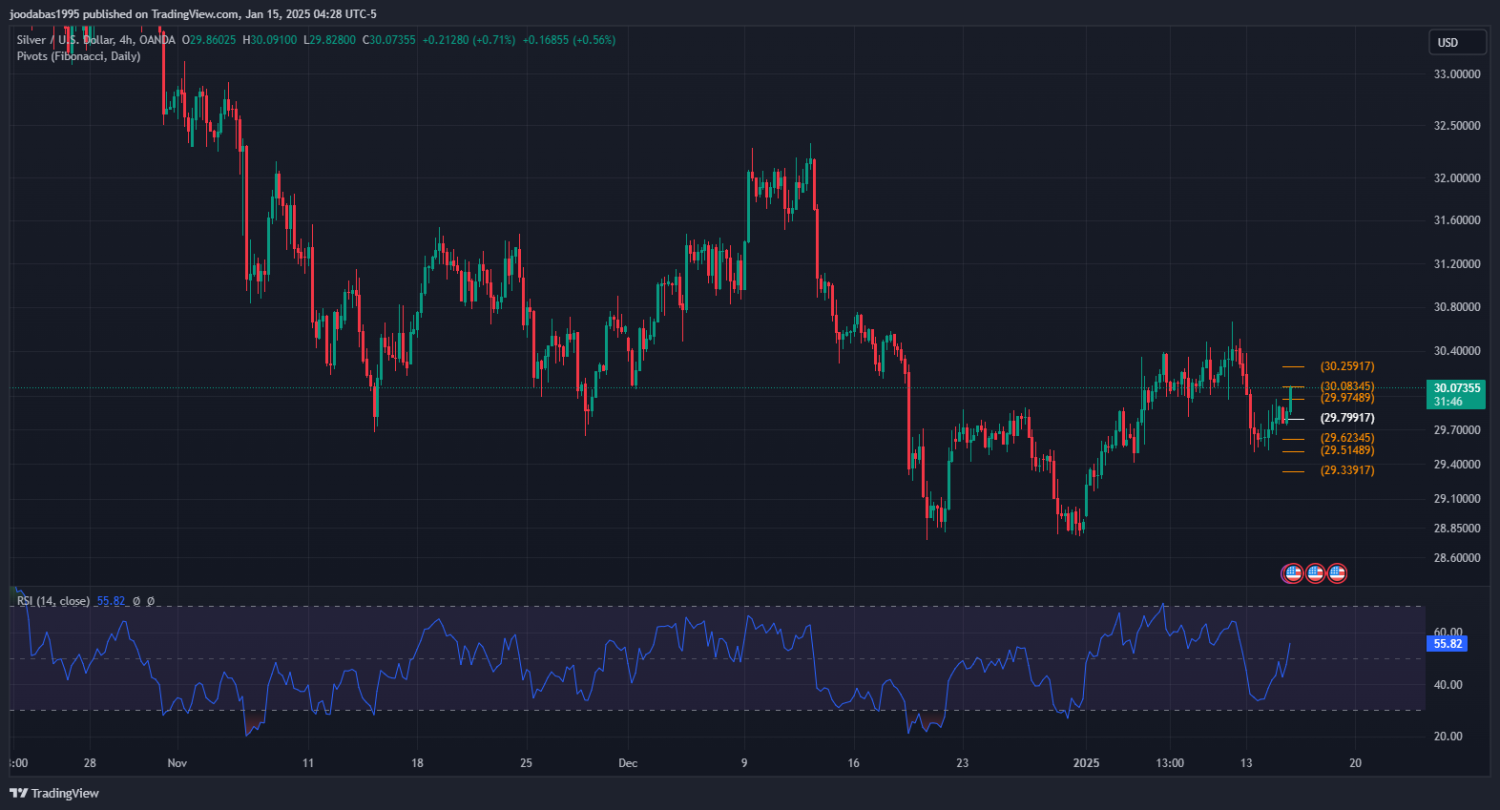
Task: Click the TradingView logo at bottom left
Action: tap(54, 793)
